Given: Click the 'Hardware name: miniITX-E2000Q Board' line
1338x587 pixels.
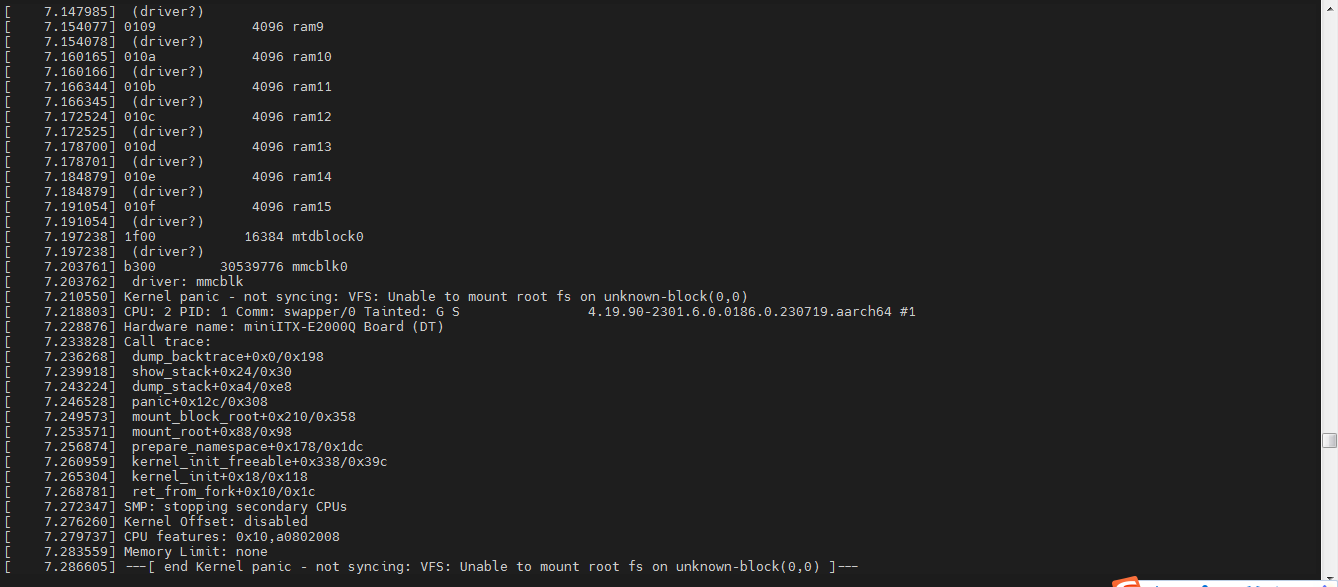Looking at the screenshot, I should click(283, 327).
